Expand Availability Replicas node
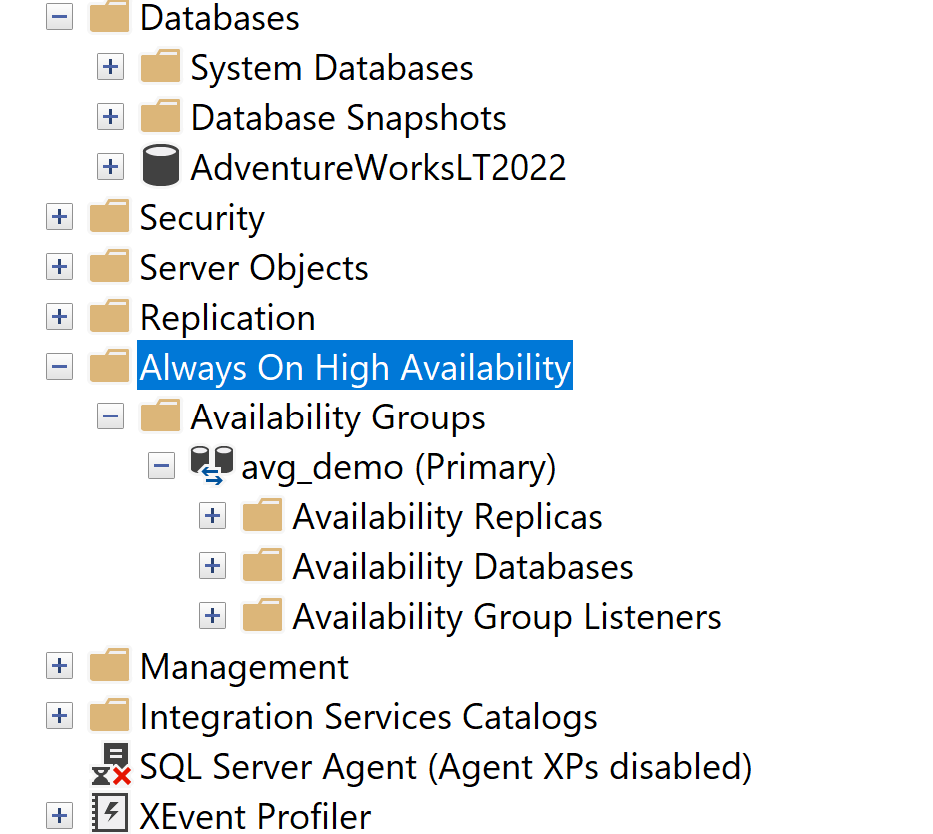Viewport: 933px width, 834px height. pos(212,516)
